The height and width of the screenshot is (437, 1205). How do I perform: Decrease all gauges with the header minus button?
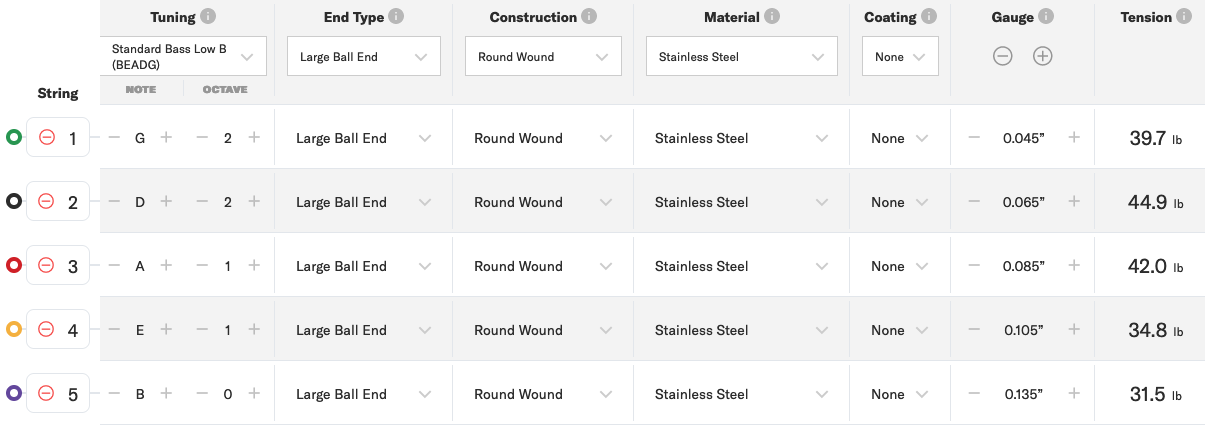1002,56
